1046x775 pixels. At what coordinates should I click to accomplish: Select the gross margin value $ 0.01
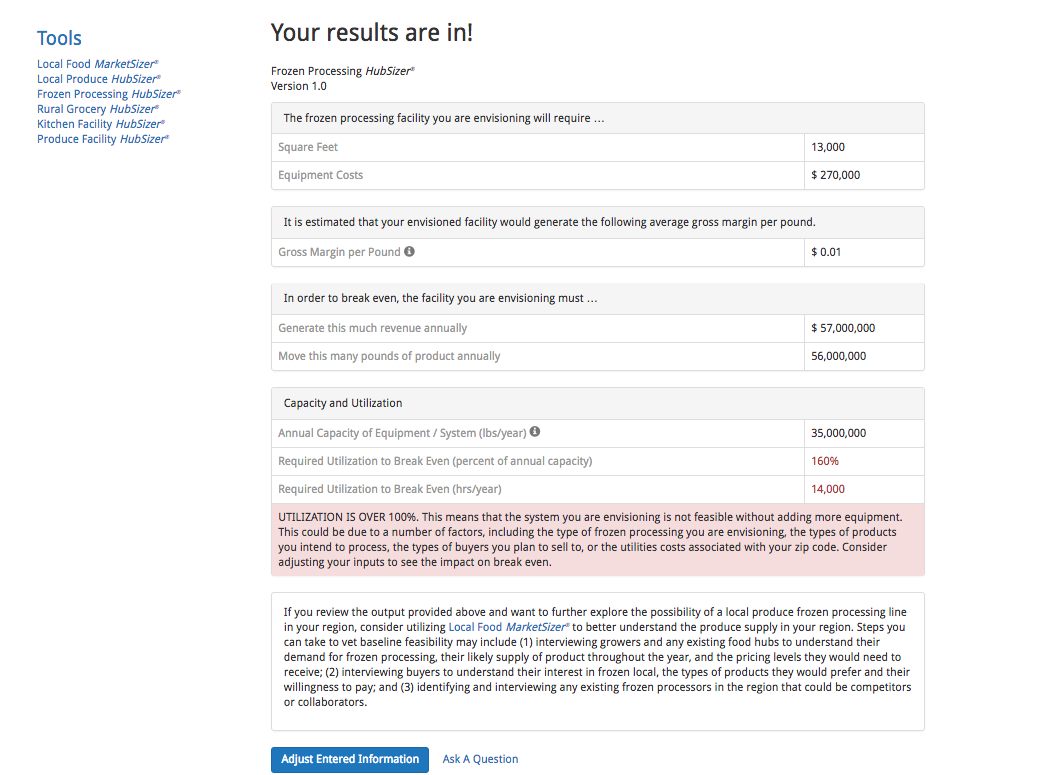[x=826, y=252]
